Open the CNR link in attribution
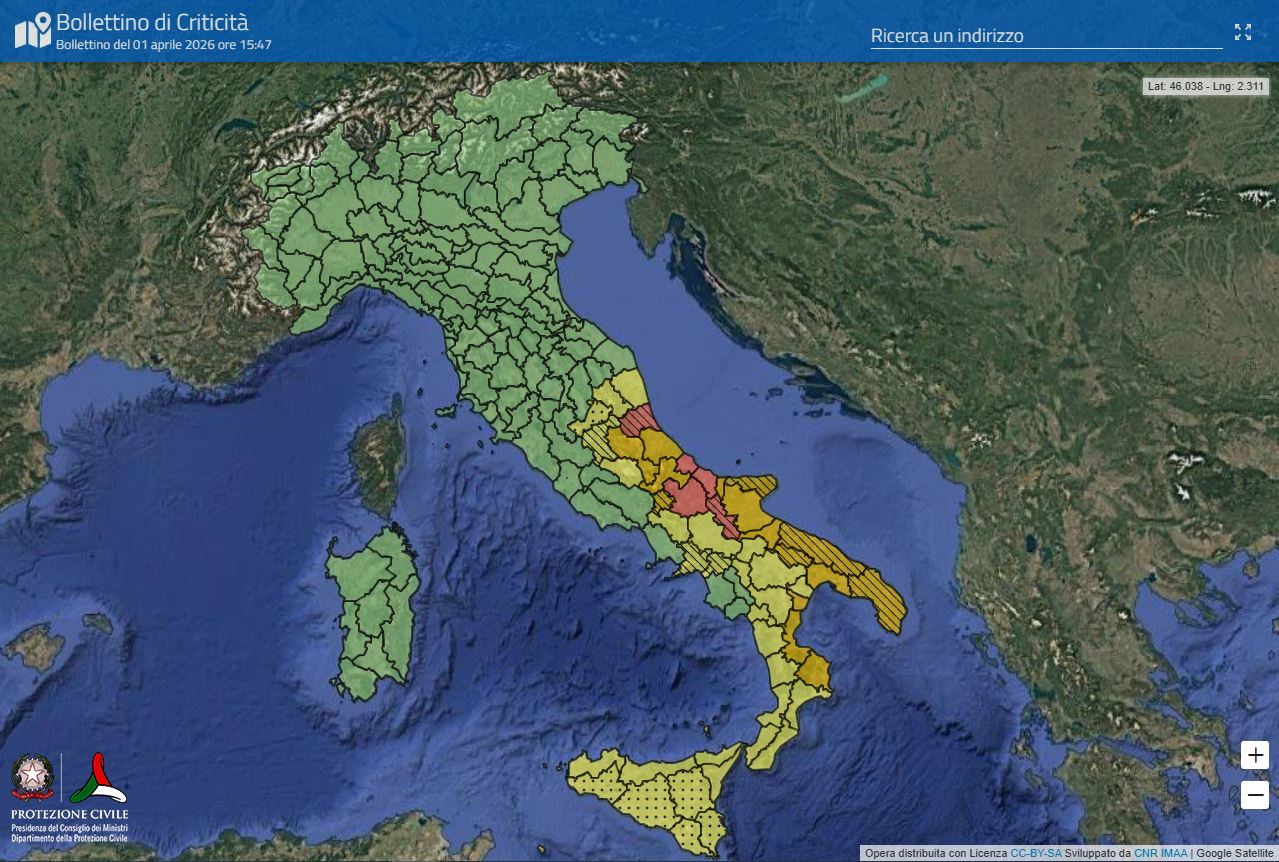This screenshot has width=1279, height=862. pyautogui.click(x=1147, y=853)
